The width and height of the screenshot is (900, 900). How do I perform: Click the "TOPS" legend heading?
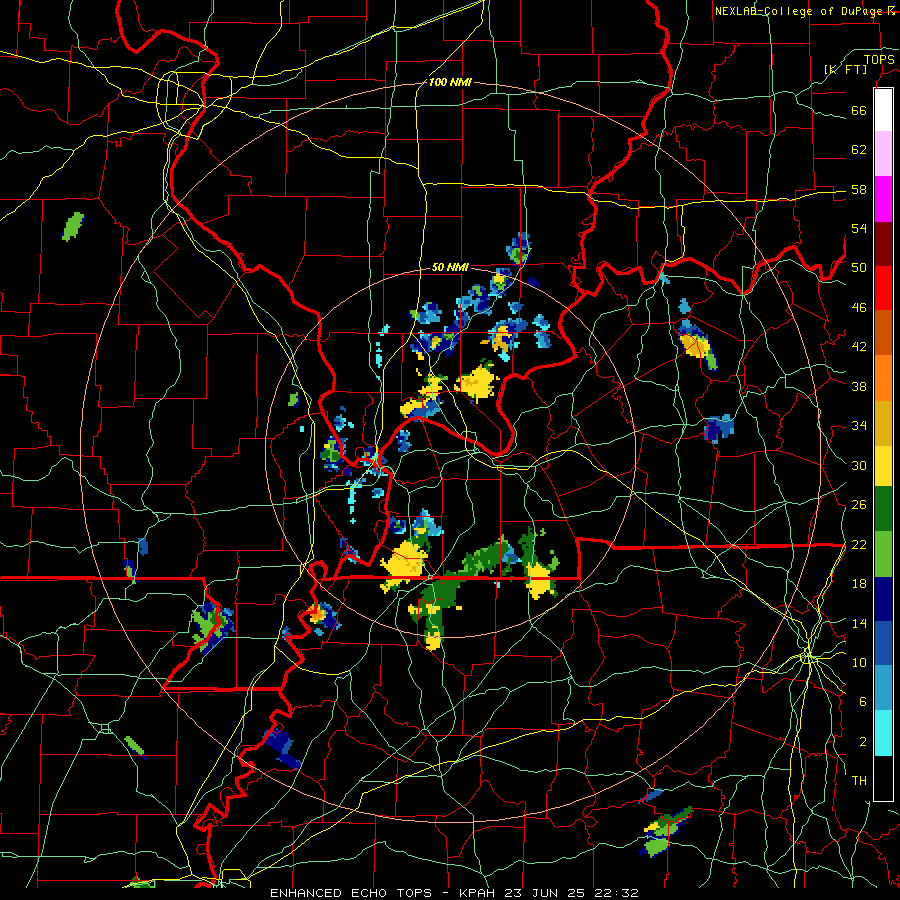coord(879,59)
